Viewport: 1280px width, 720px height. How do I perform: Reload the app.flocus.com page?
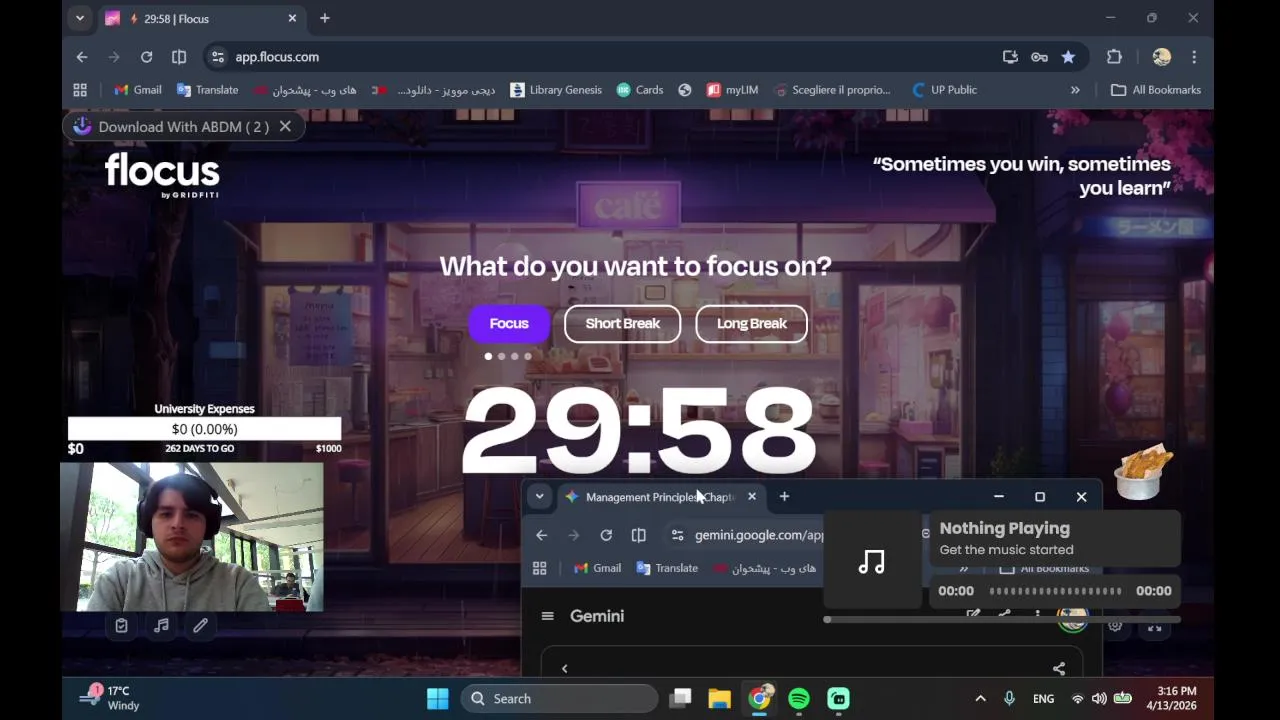(146, 57)
